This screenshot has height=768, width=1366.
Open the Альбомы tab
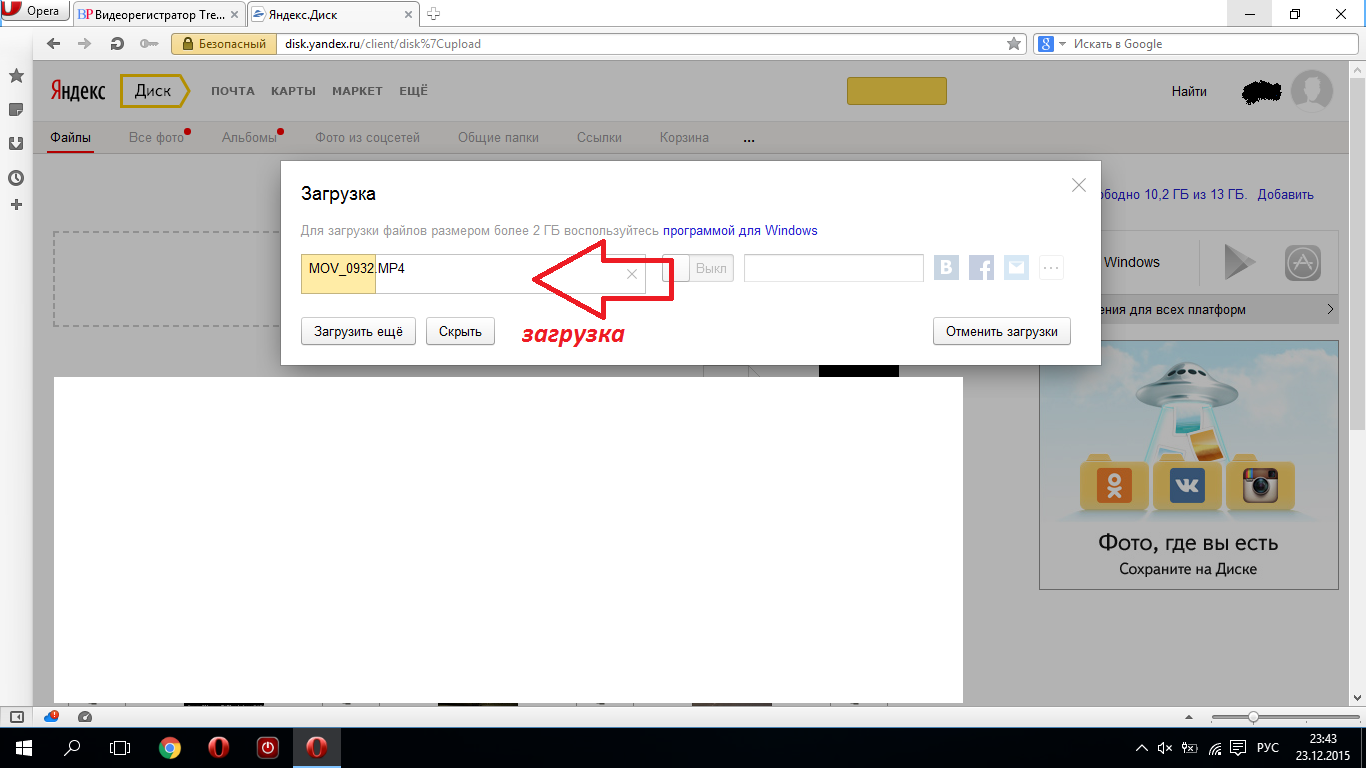coord(249,138)
